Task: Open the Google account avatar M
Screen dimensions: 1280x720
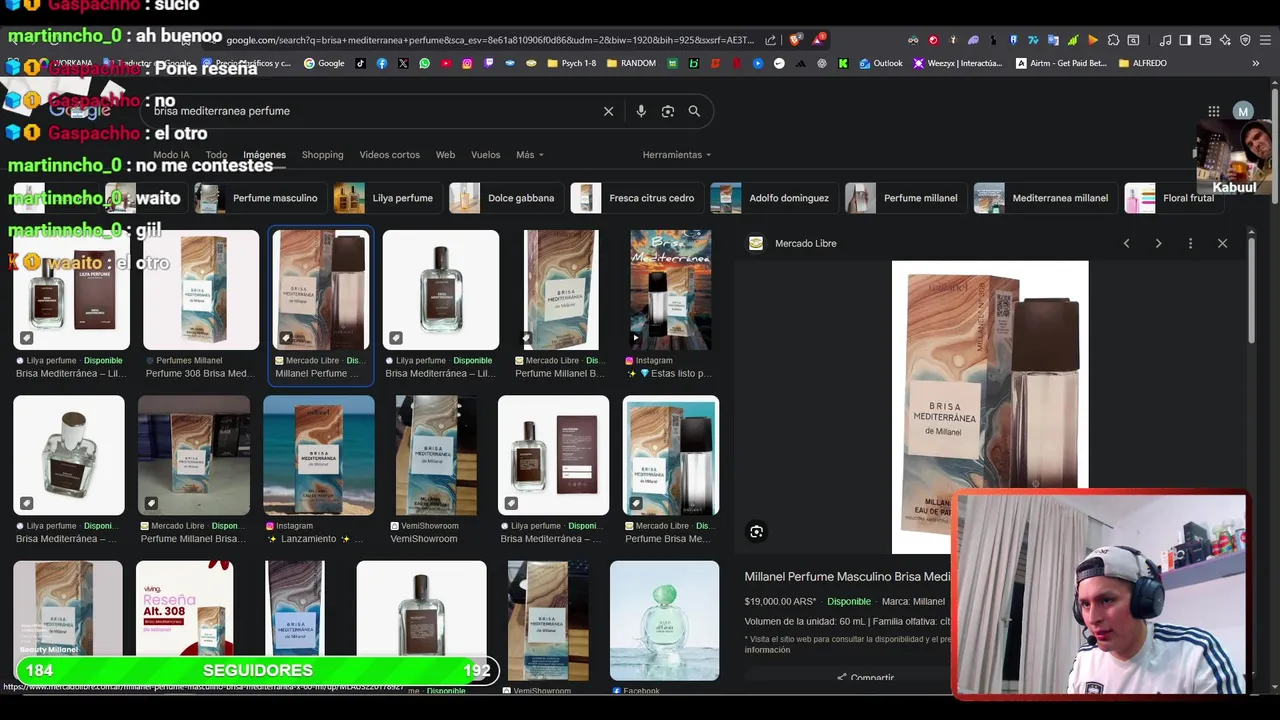Action: point(1243,111)
